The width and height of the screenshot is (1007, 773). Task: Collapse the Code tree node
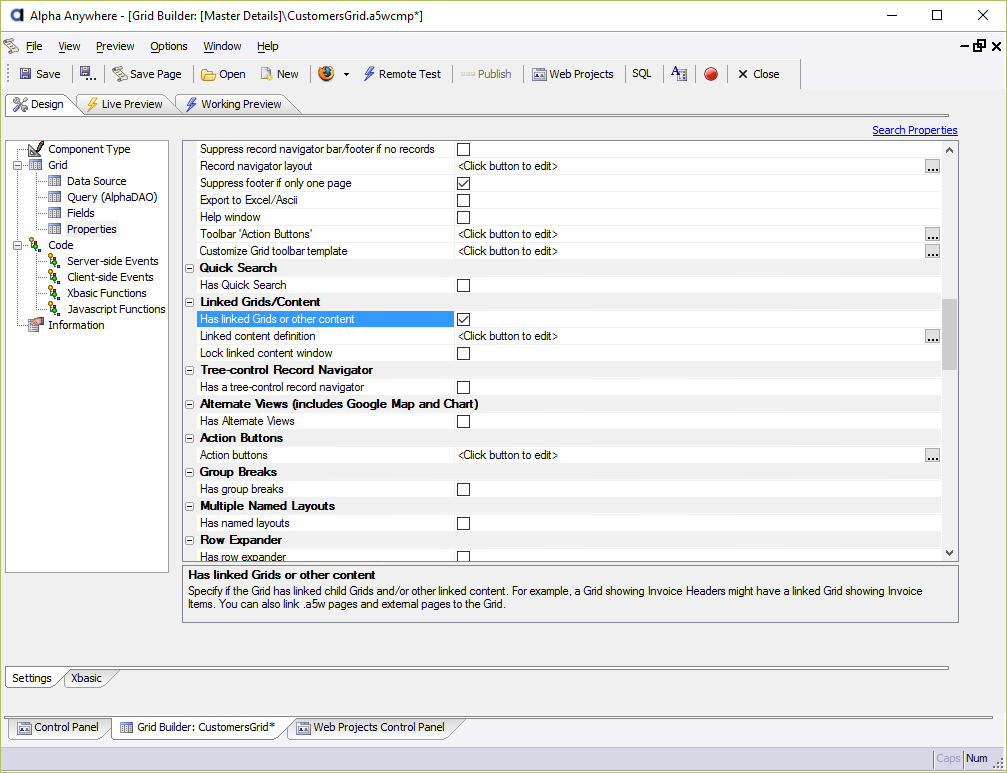(17, 245)
